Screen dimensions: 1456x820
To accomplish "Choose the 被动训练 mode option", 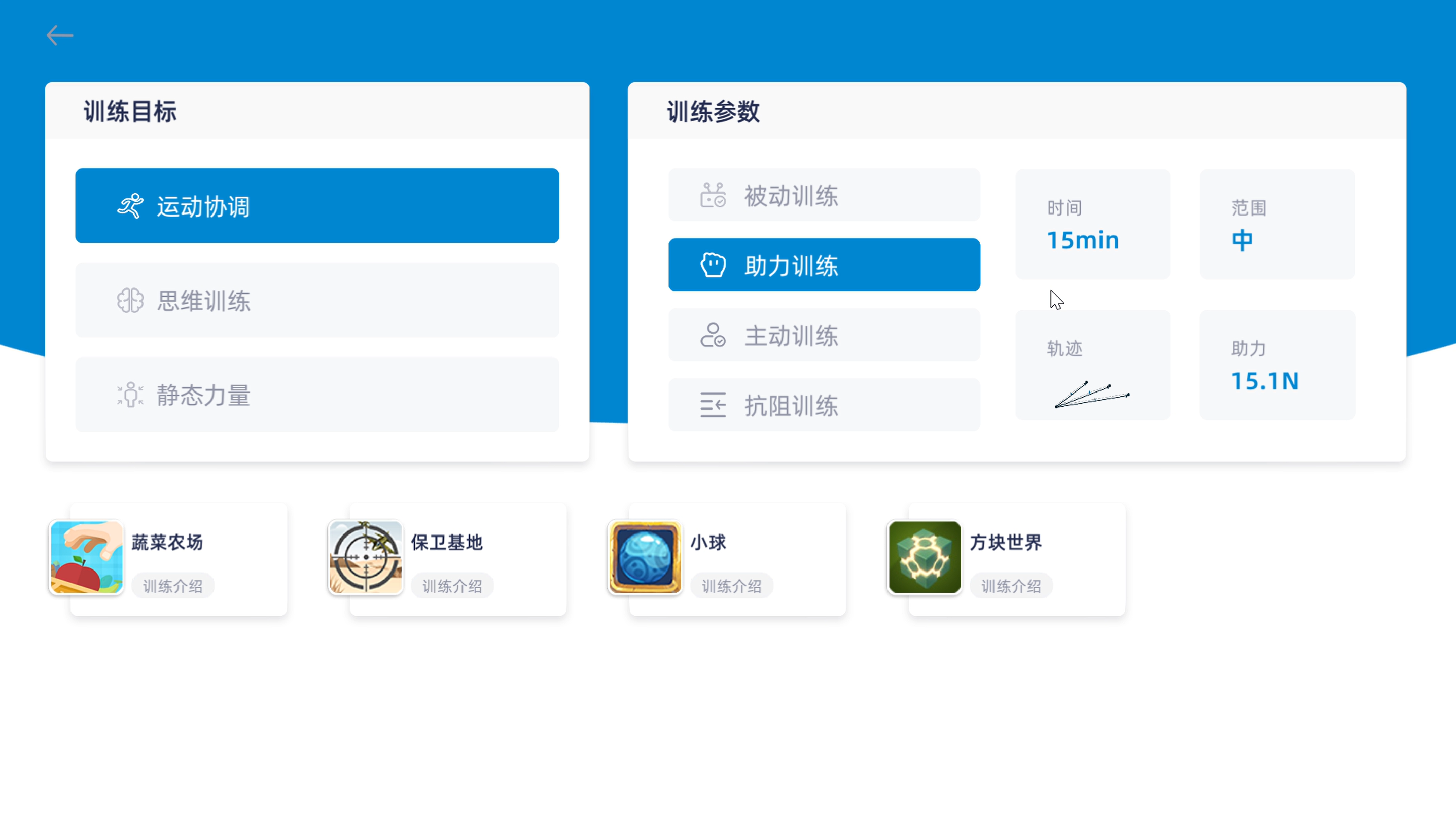I will pyautogui.click(x=824, y=195).
